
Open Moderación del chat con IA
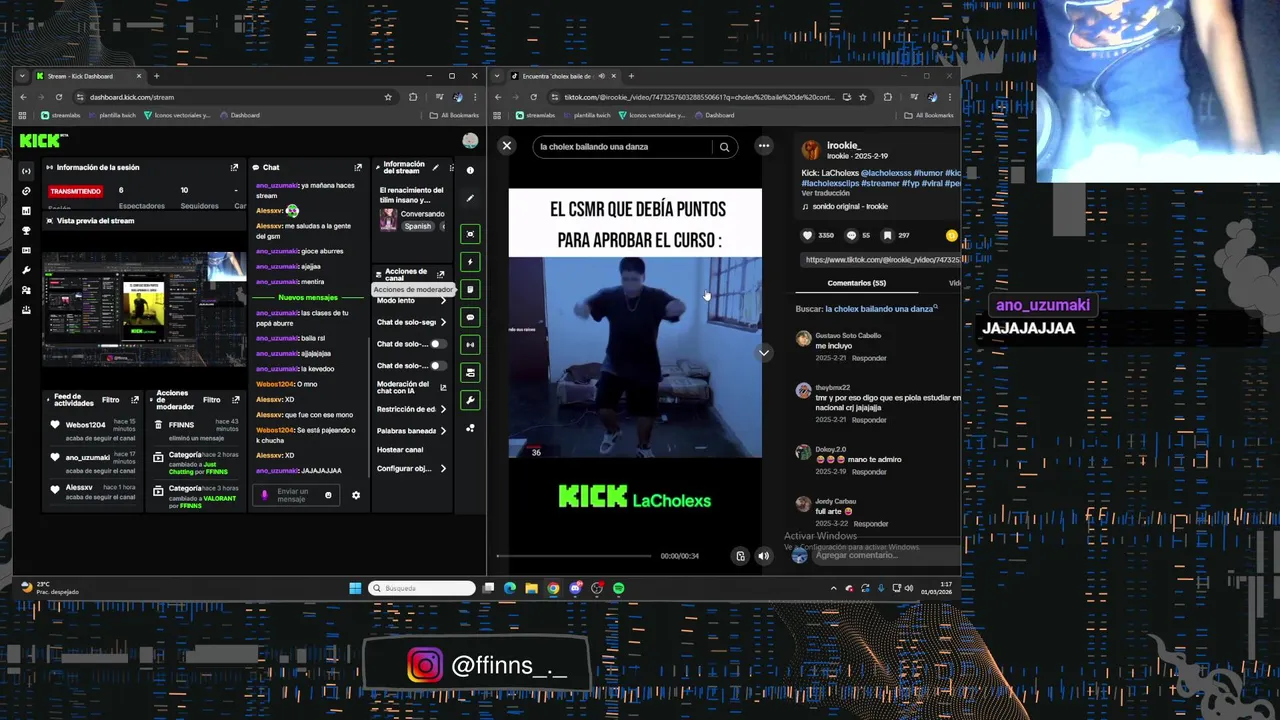(411, 387)
